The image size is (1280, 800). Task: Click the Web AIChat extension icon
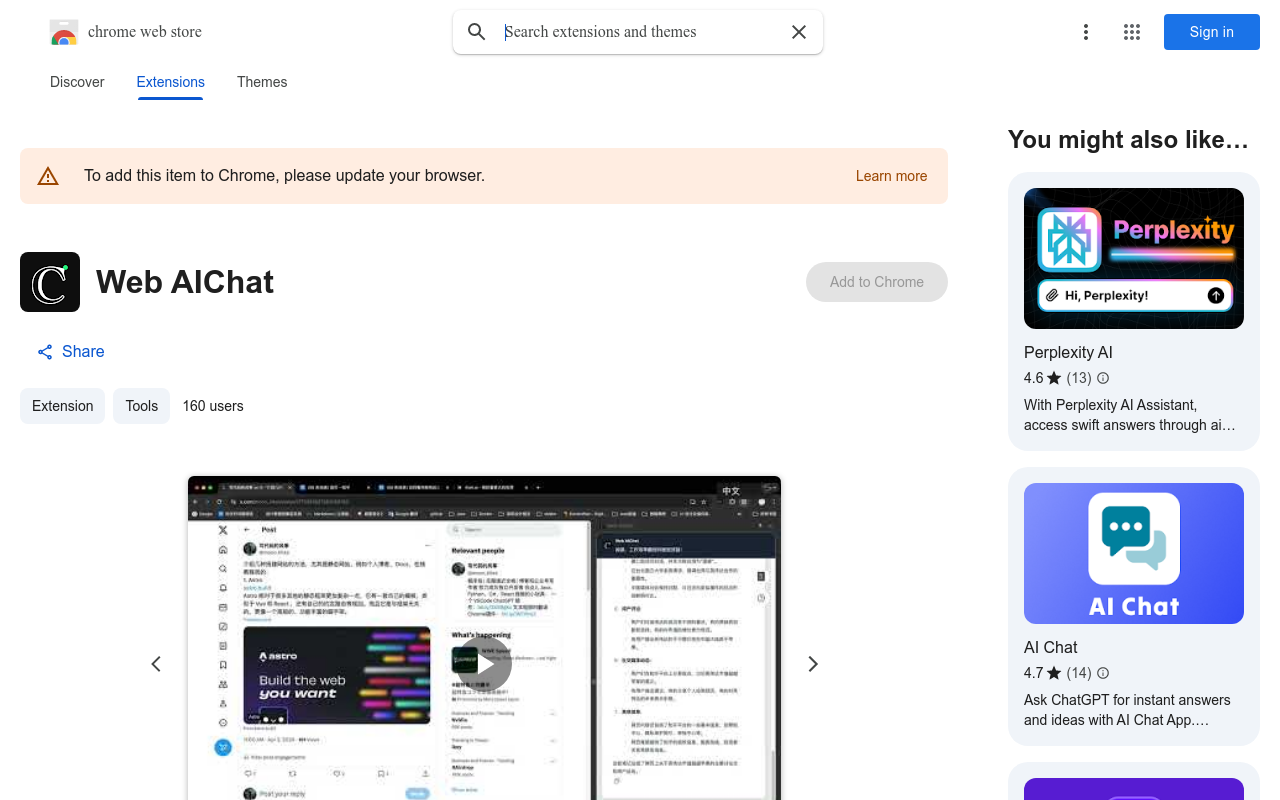pos(50,282)
